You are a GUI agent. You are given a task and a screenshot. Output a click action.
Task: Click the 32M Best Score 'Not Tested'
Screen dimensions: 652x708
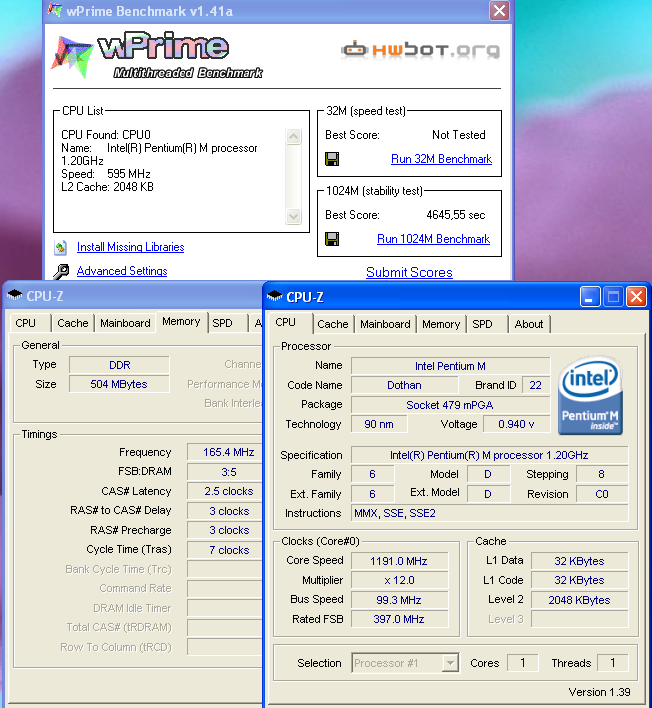(x=459, y=135)
